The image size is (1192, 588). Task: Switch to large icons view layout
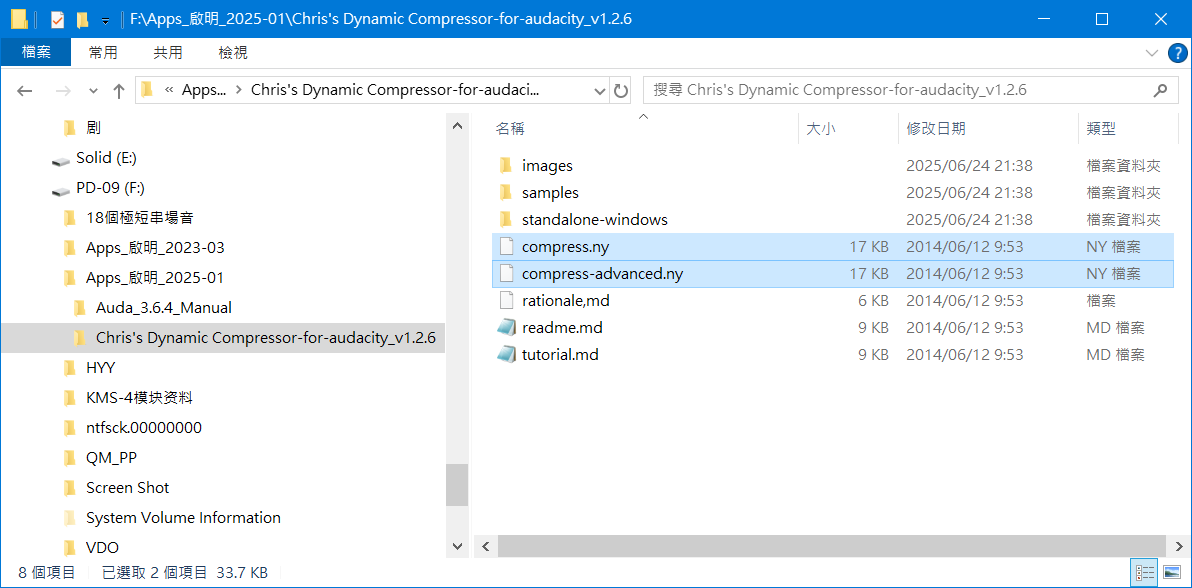tap(1171, 572)
